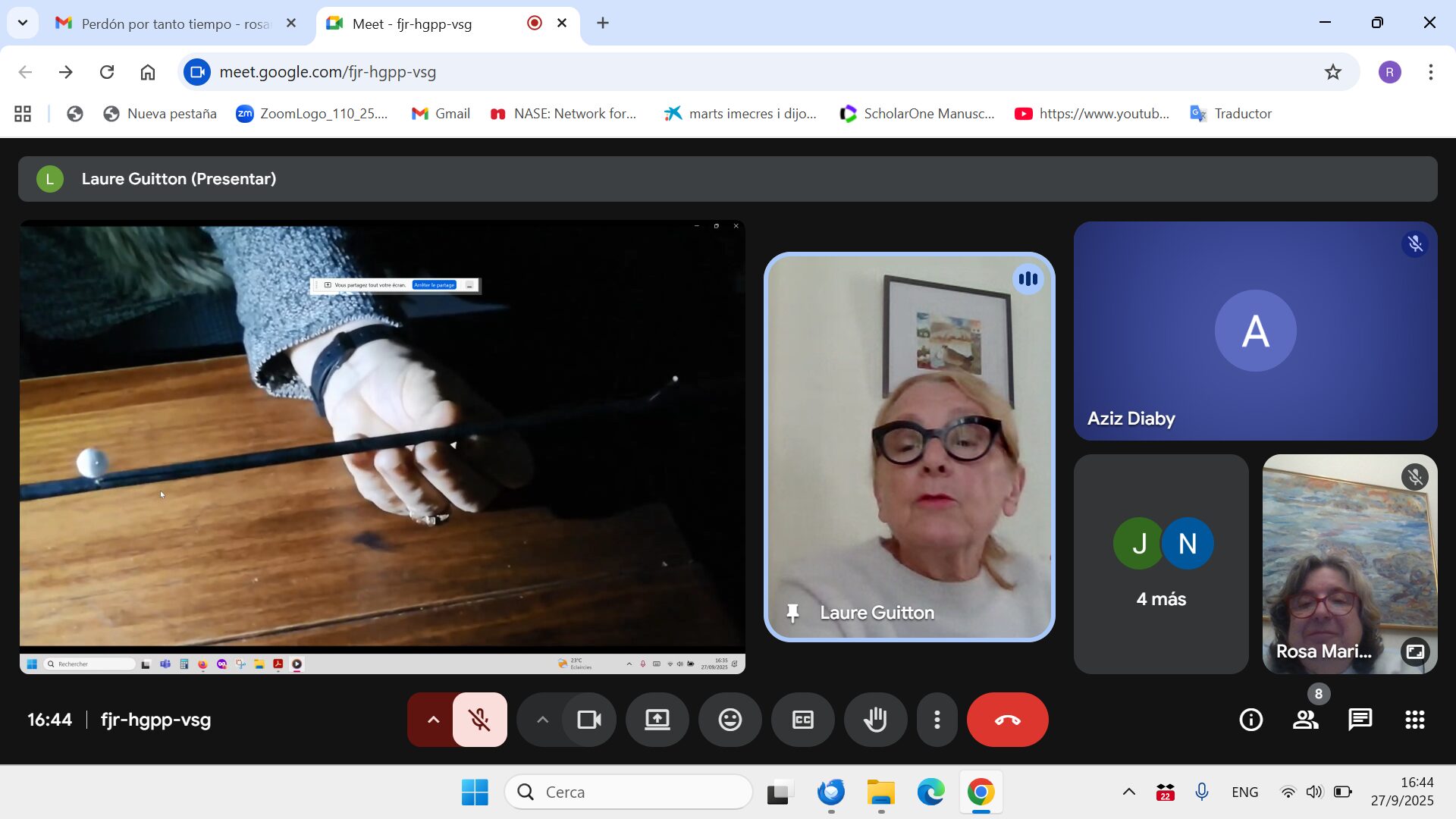Expand audio settings chevron beside microphone
Viewport: 1456px width, 819px height.
pyautogui.click(x=433, y=720)
